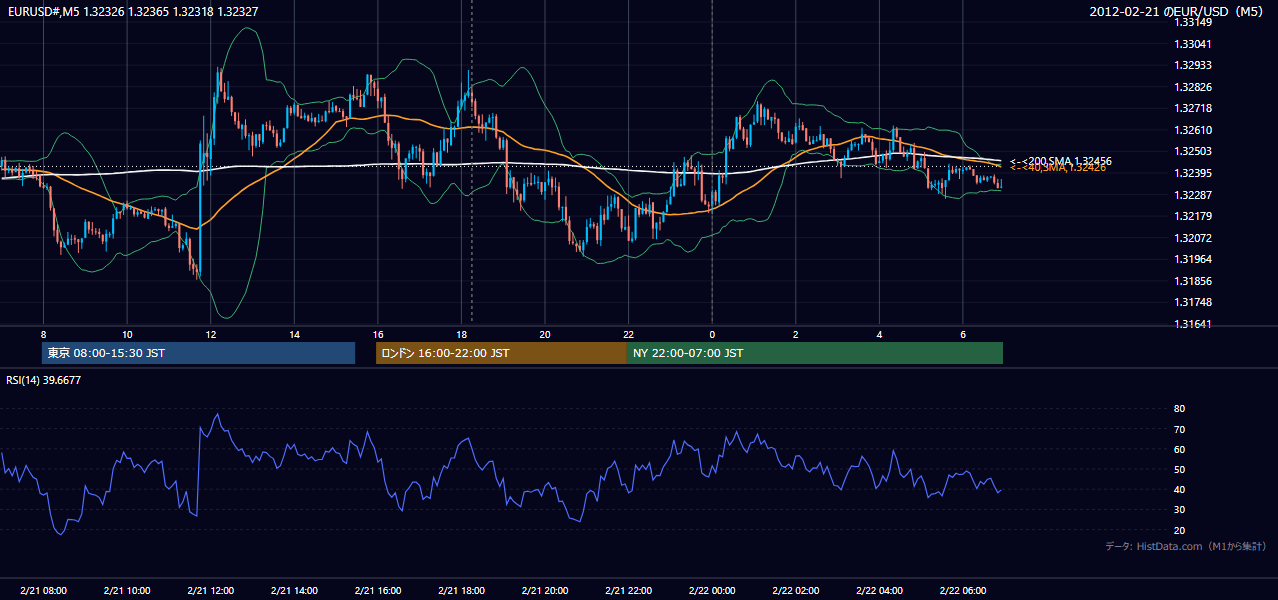Click hour tick 12 under price chart

211,334
